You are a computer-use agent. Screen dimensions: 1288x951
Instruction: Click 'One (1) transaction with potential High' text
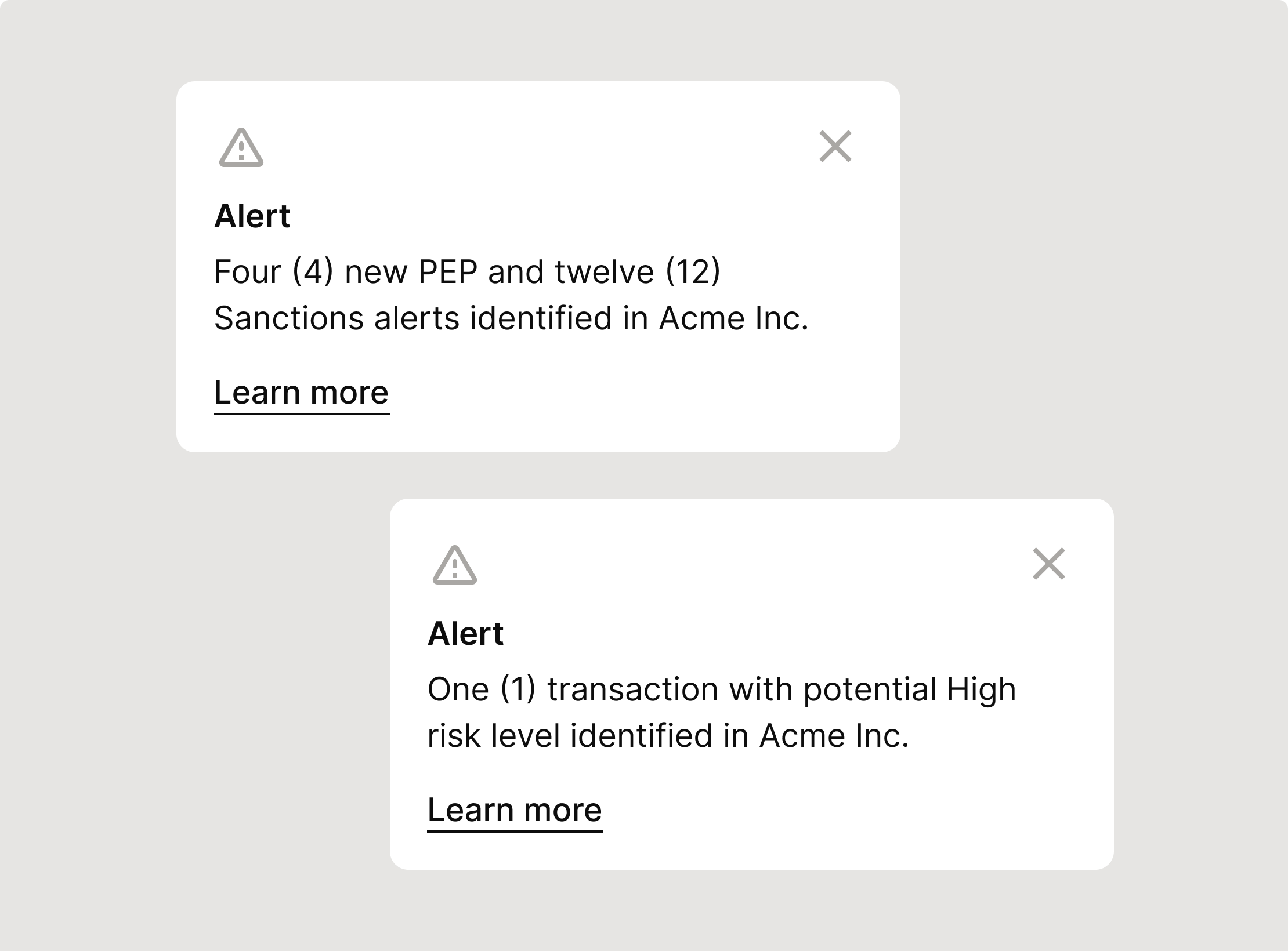[722, 689]
